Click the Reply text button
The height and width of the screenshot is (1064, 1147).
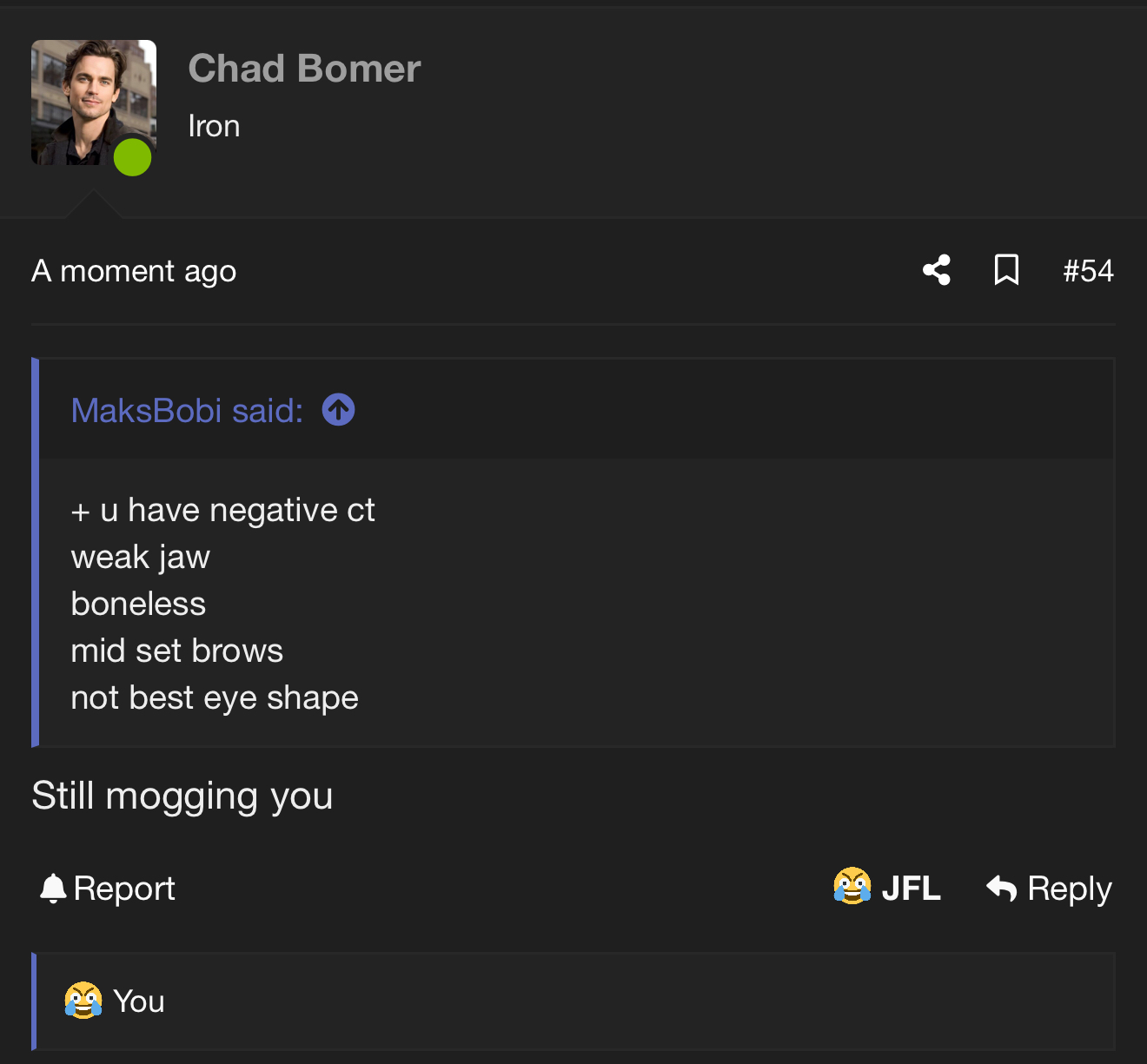click(x=1070, y=889)
